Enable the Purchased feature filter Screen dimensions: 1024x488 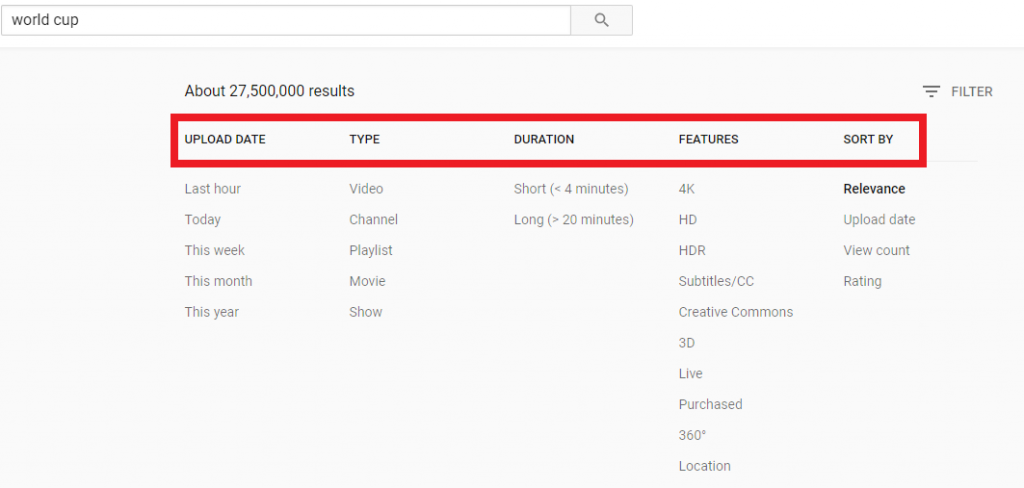pos(711,404)
